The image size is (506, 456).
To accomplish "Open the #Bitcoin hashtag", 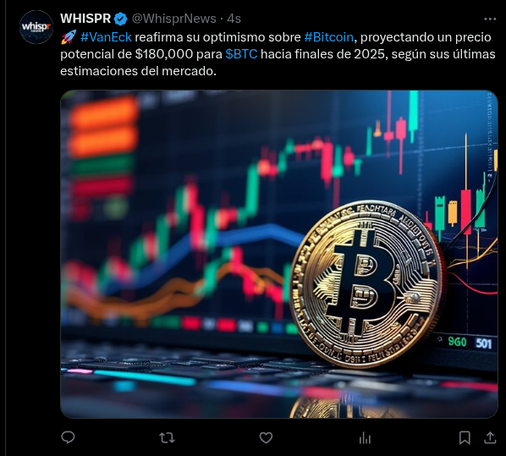I will pyautogui.click(x=329, y=37).
